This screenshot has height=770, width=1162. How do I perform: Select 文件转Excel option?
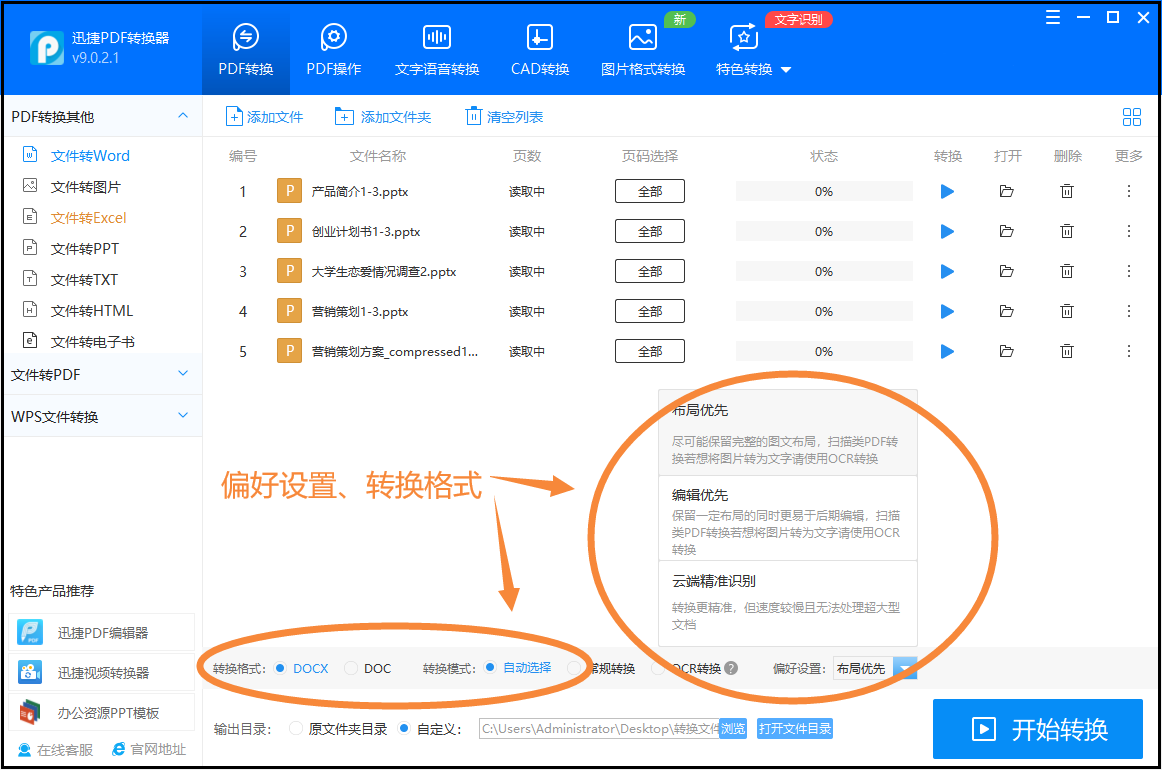pyautogui.click(x=88, y=218)
